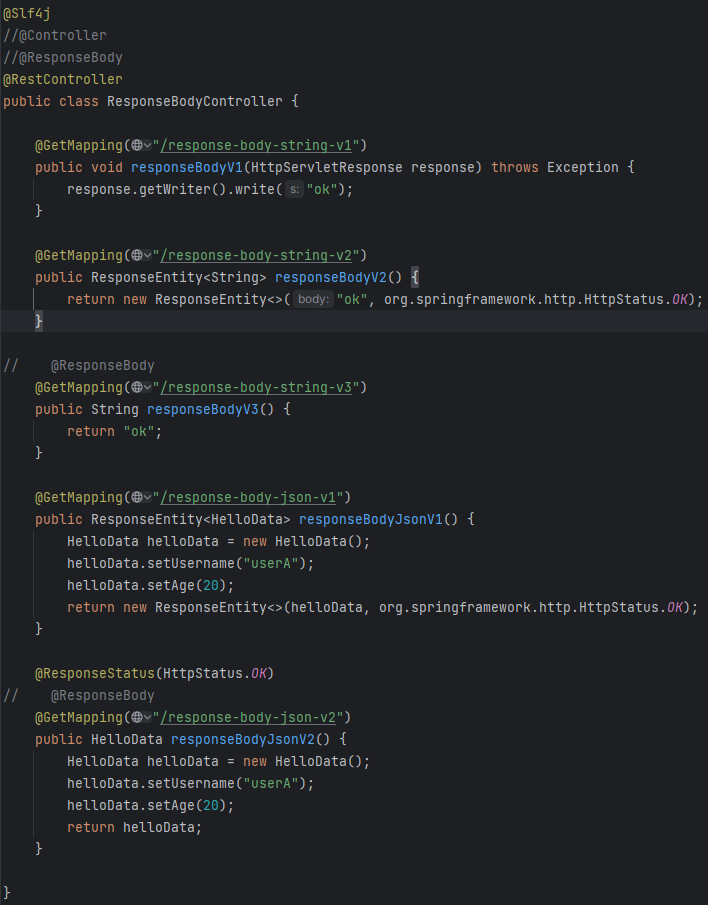Click the @ResponseStatus annotation
Image resolution: width=708 pixels, height=905 pixels.
[95, 673]
